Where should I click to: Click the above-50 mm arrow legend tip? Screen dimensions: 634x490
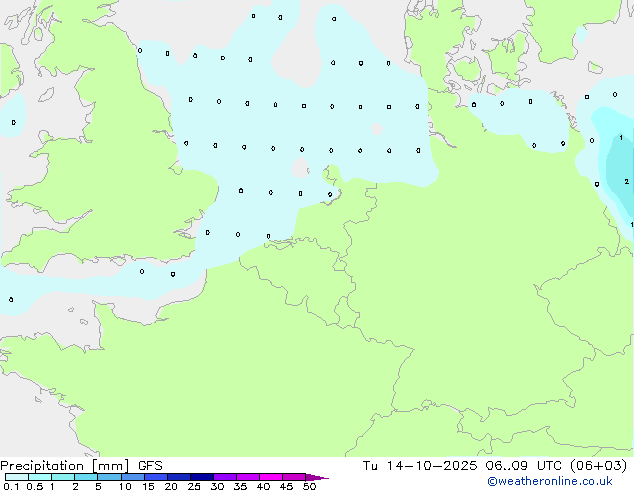(x=317, y=477)
